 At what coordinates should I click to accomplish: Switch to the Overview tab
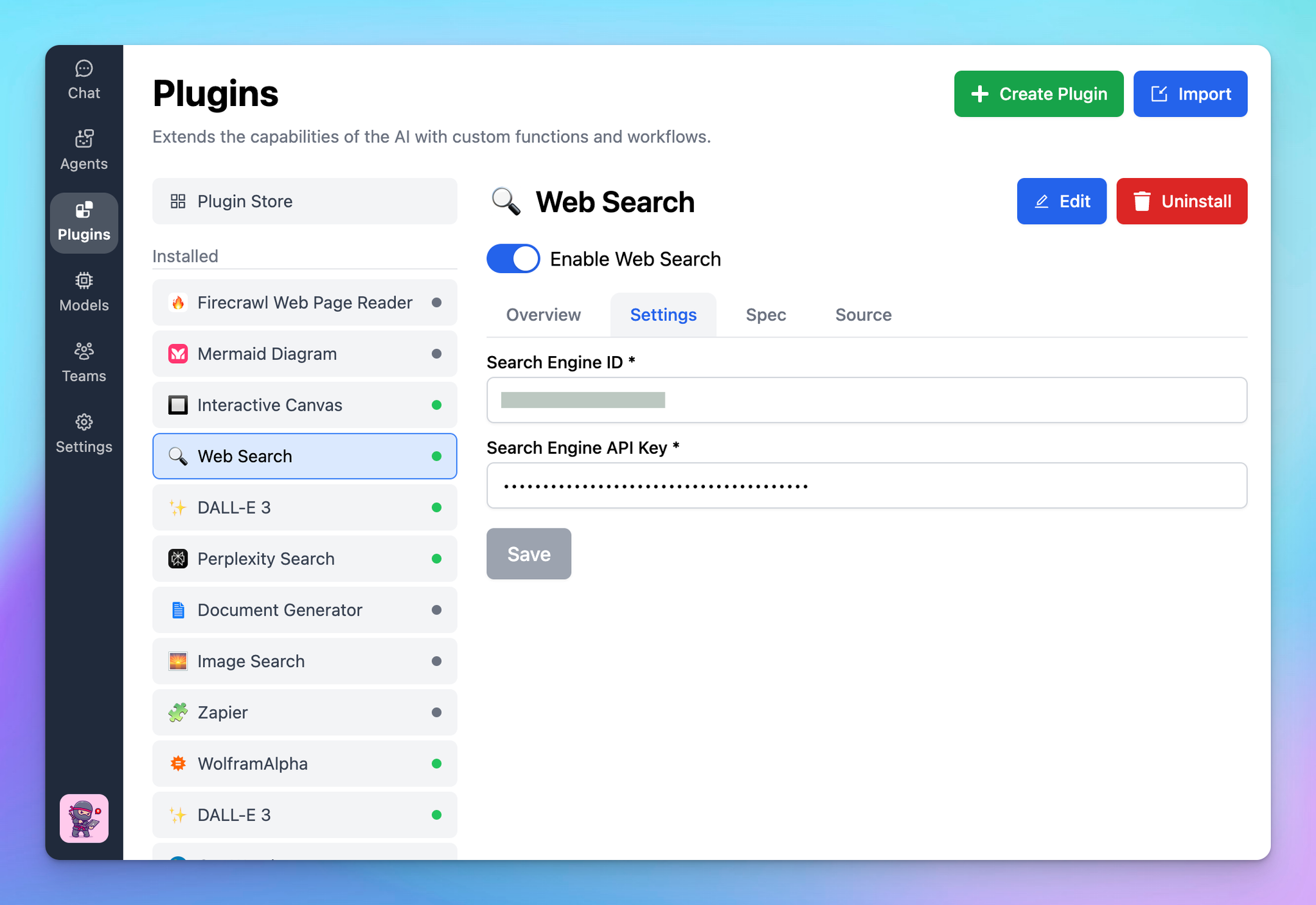tap(544, 315)
